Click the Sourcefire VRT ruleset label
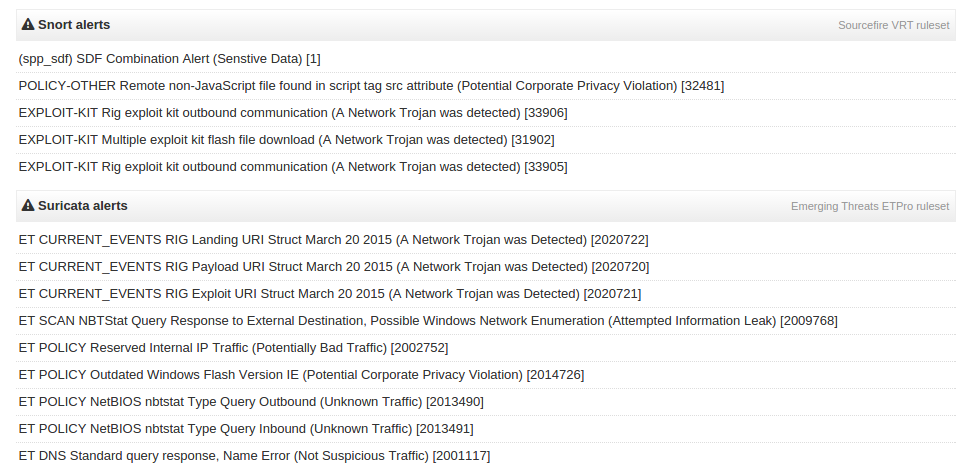 pyautogui.click(x=894, y=25)
